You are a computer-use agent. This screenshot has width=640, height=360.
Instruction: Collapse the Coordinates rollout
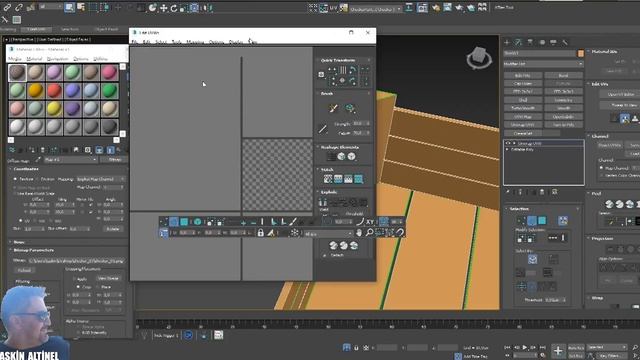pyautogui.click(x=26, y=169)
